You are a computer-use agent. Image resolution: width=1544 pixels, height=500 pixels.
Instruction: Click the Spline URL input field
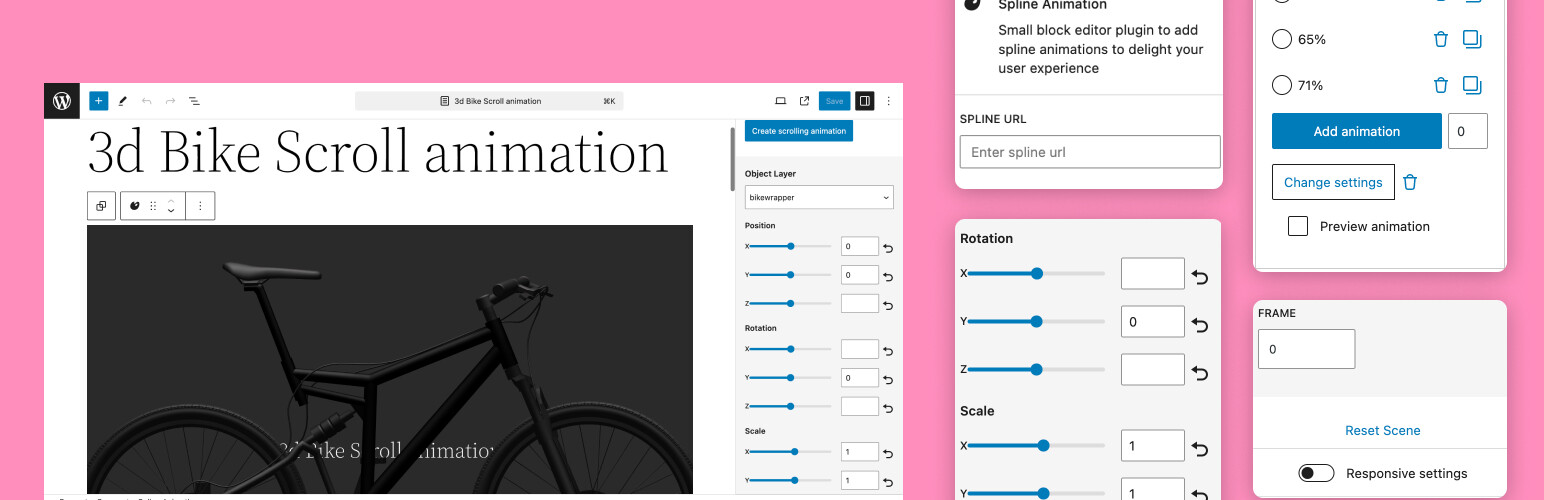coord(1090,152)
